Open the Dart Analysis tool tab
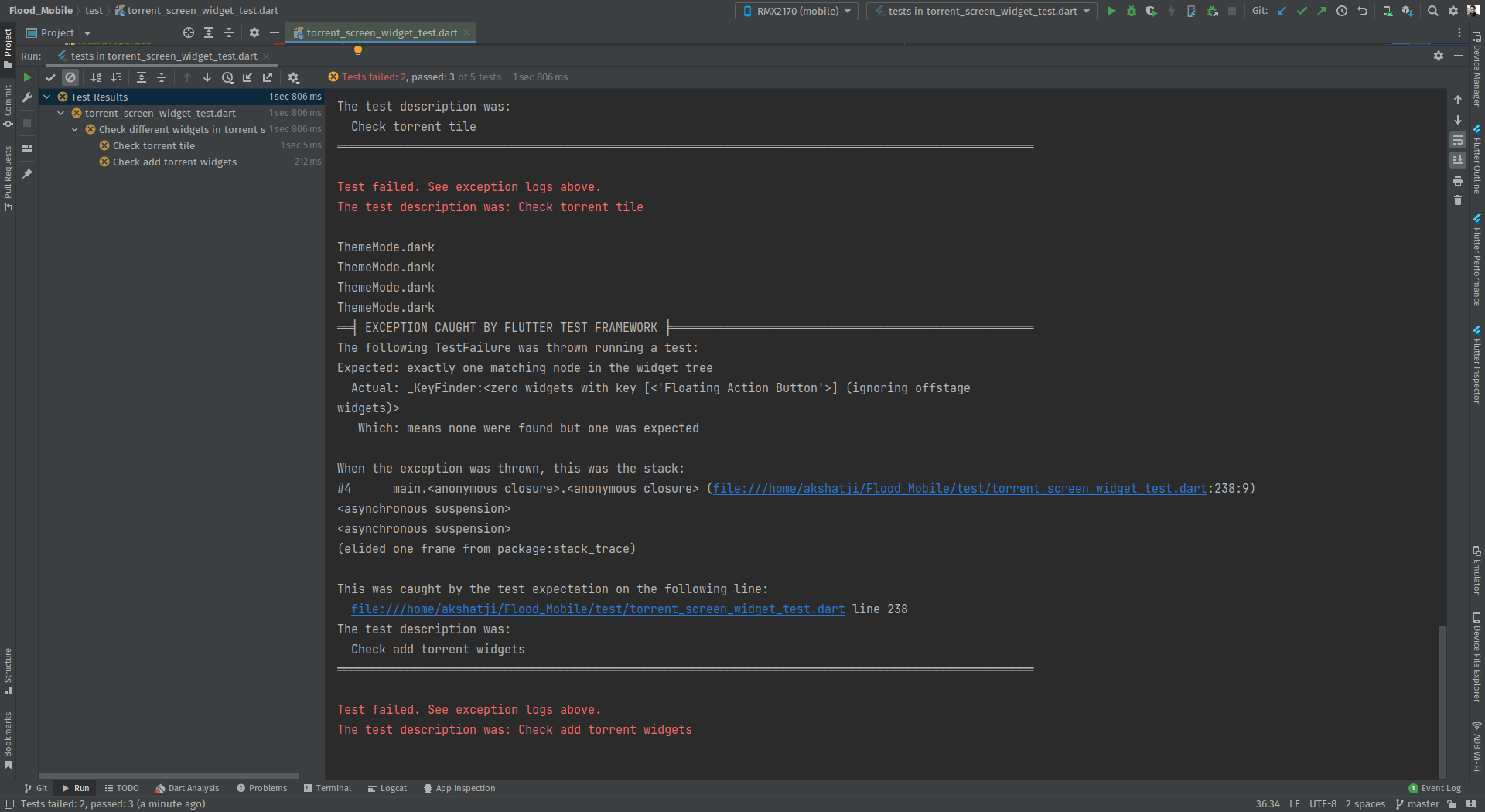Image resolution: width=1485 pixels, height=812 pixels. [x=187, y=788]
